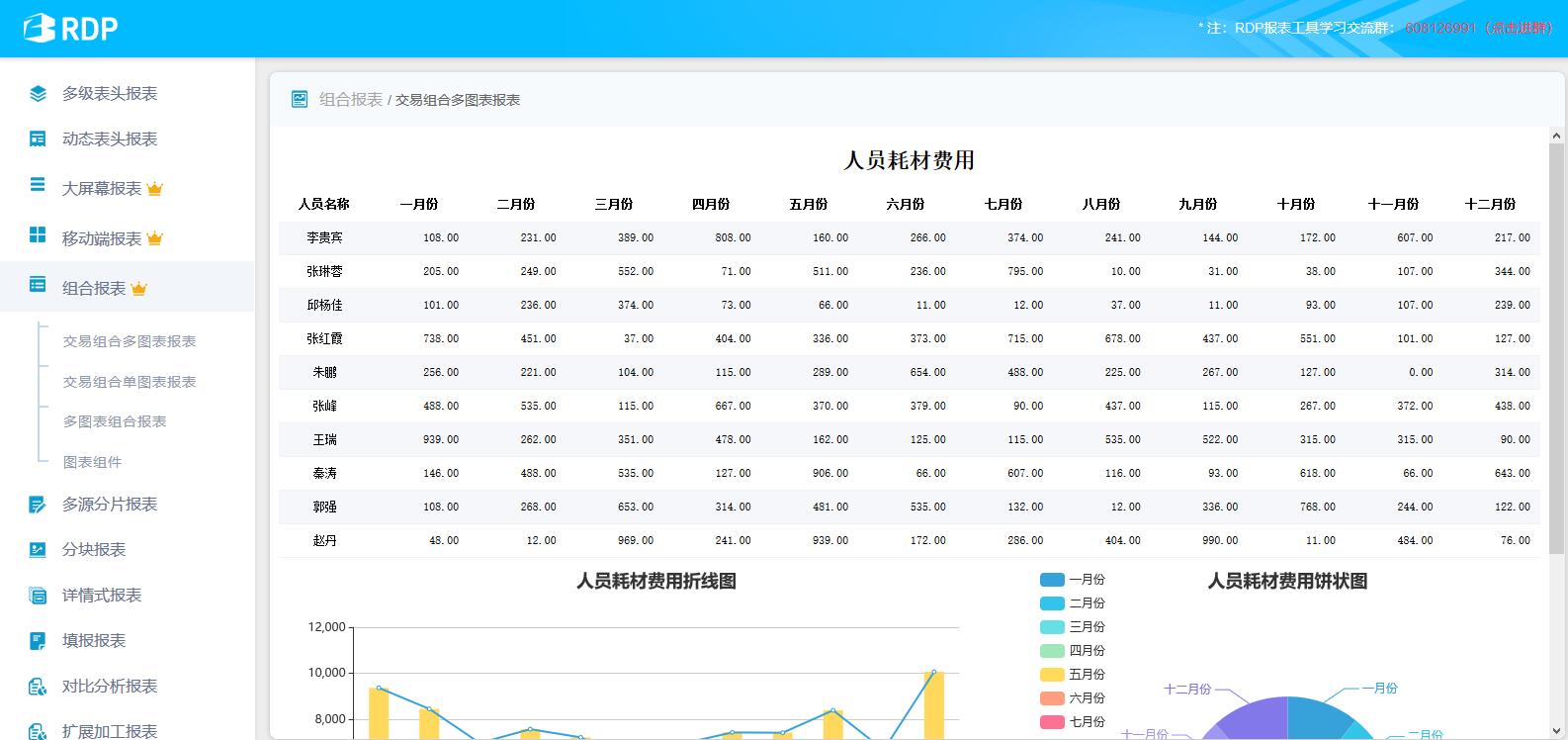The width and height of the screenshot is (1568, 740).
Task: Click the 组合报表 sidebar icon
Action: 38,284
